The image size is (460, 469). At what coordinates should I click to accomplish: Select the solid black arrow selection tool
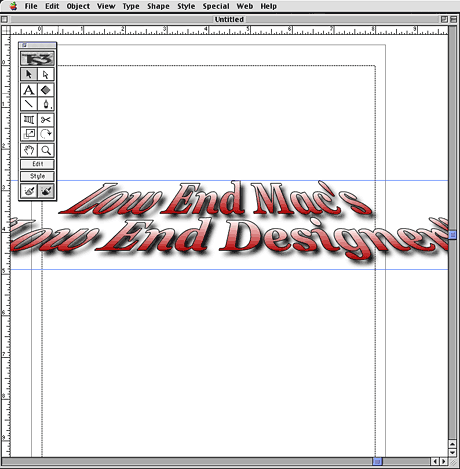point(29,74)
